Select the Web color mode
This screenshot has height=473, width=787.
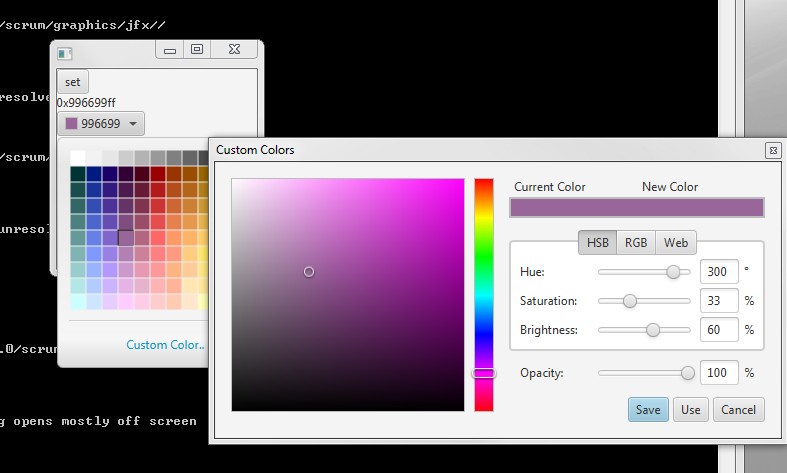pyautogui.click(x=676, y=243)
